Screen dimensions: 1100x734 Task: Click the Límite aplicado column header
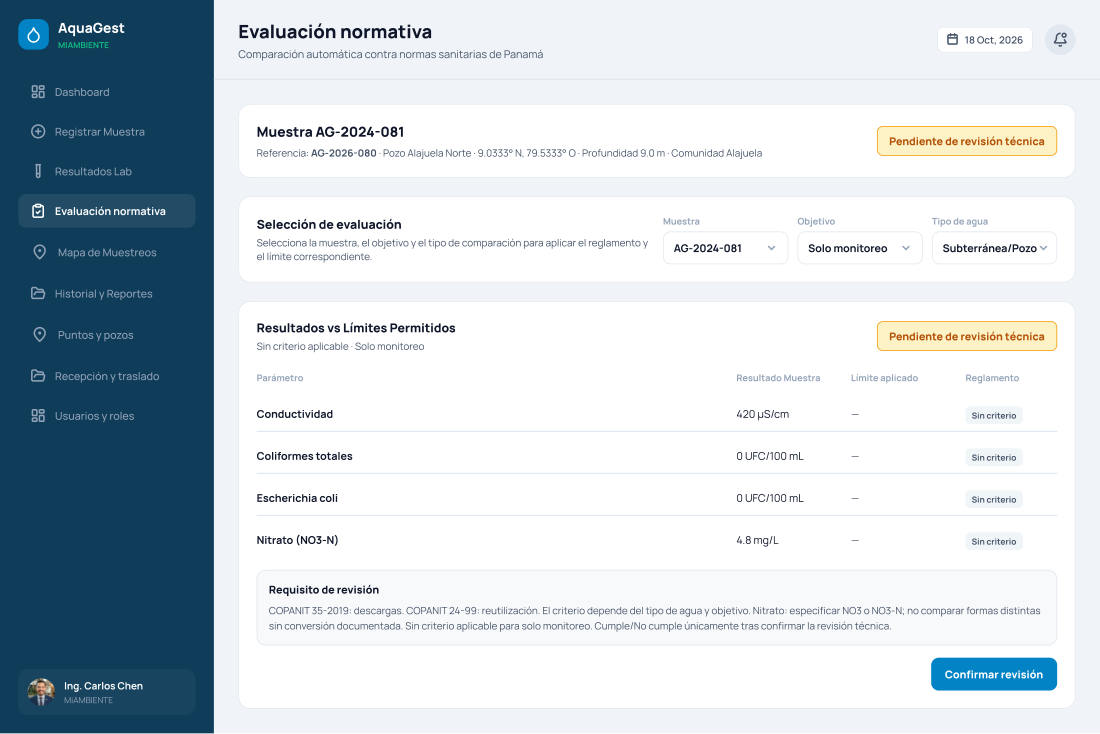tap(884, 378)
